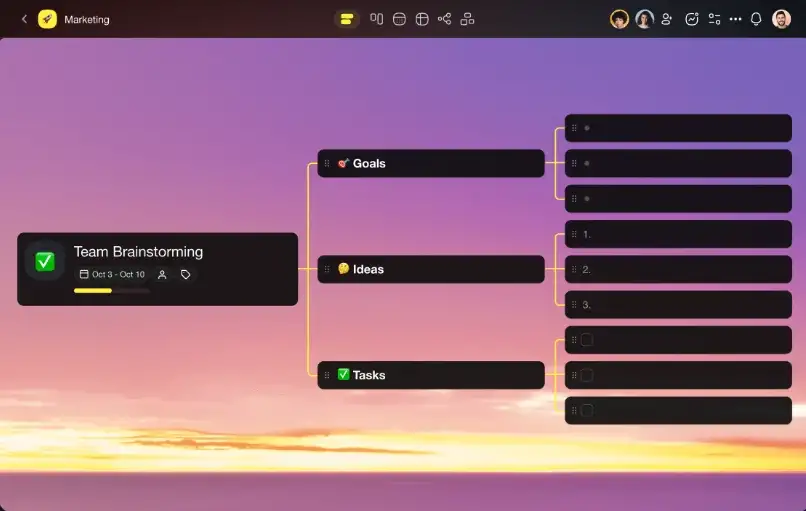Screen dimensions: 806x511
Task: Check the third empty checkbox under Tasks
Action: click(x=587, y=410)
